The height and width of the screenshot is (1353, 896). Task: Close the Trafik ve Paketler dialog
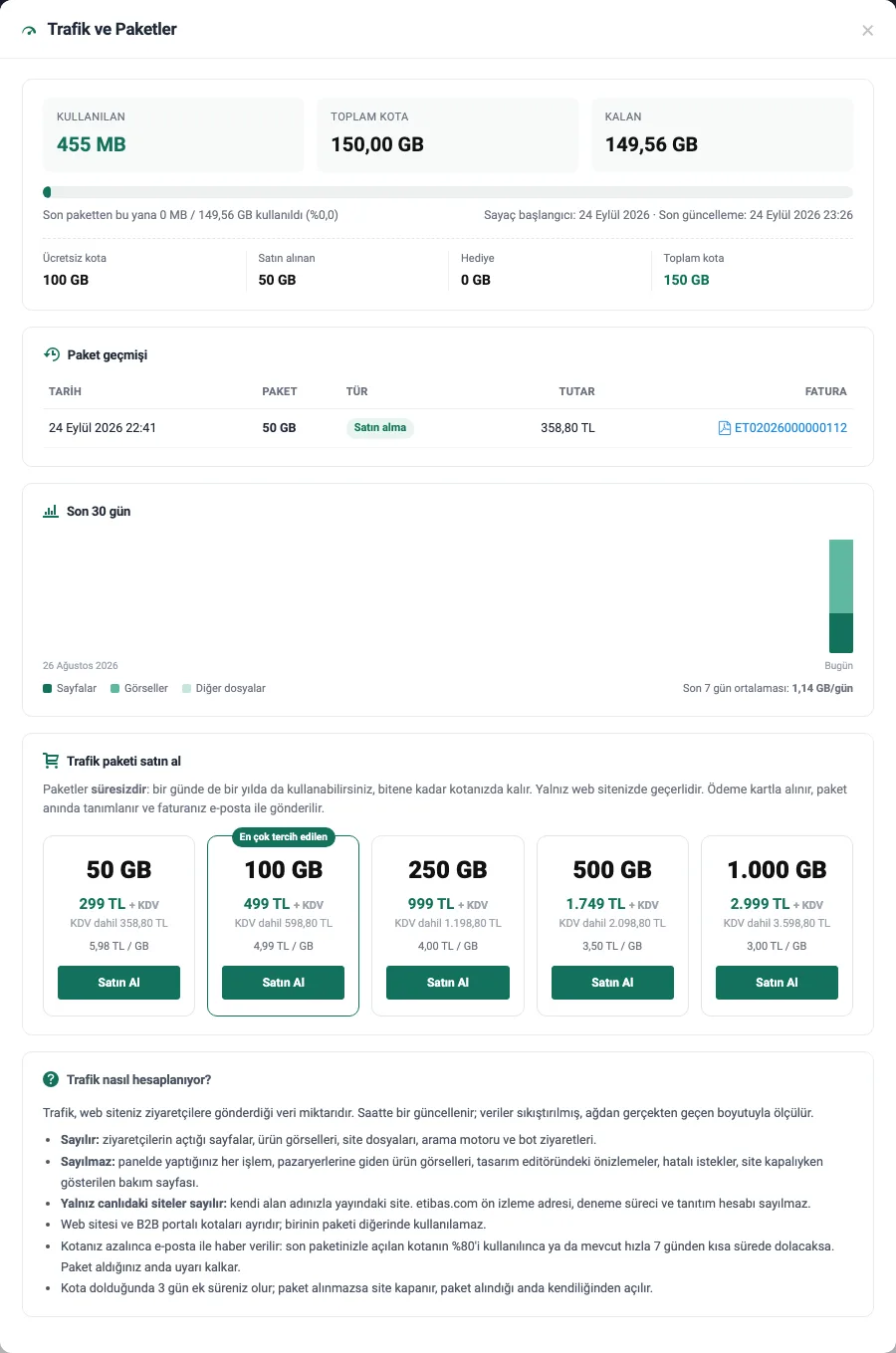tap(867, 30)
